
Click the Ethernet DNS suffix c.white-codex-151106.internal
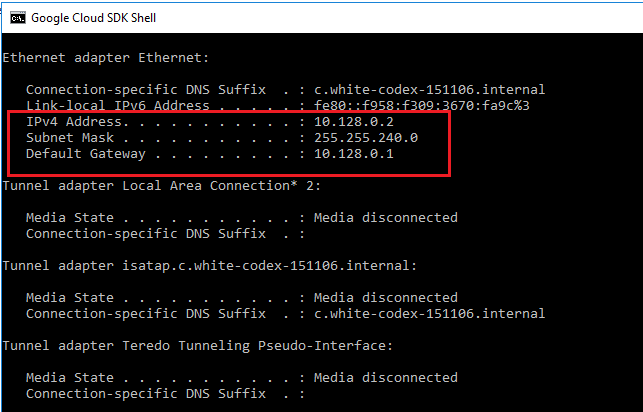pyautogui.click(x=430, y=89)
